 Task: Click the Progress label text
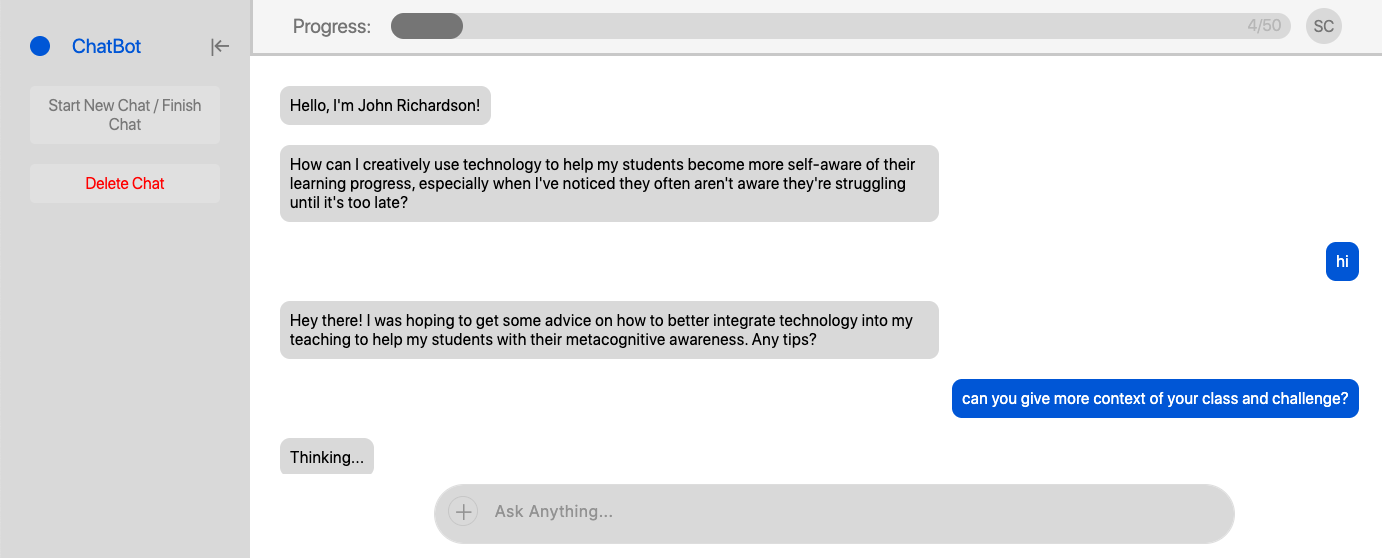[x=331, y=26]
